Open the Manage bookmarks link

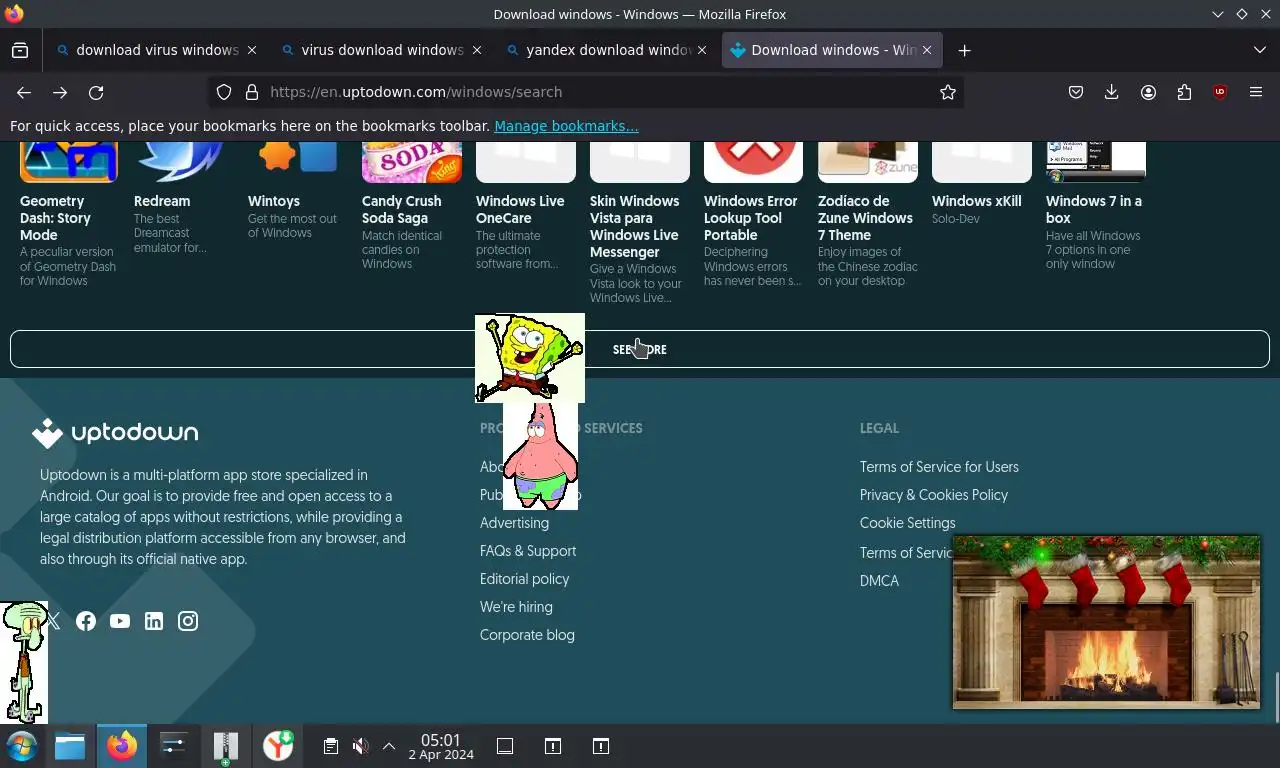click(566, 126)
